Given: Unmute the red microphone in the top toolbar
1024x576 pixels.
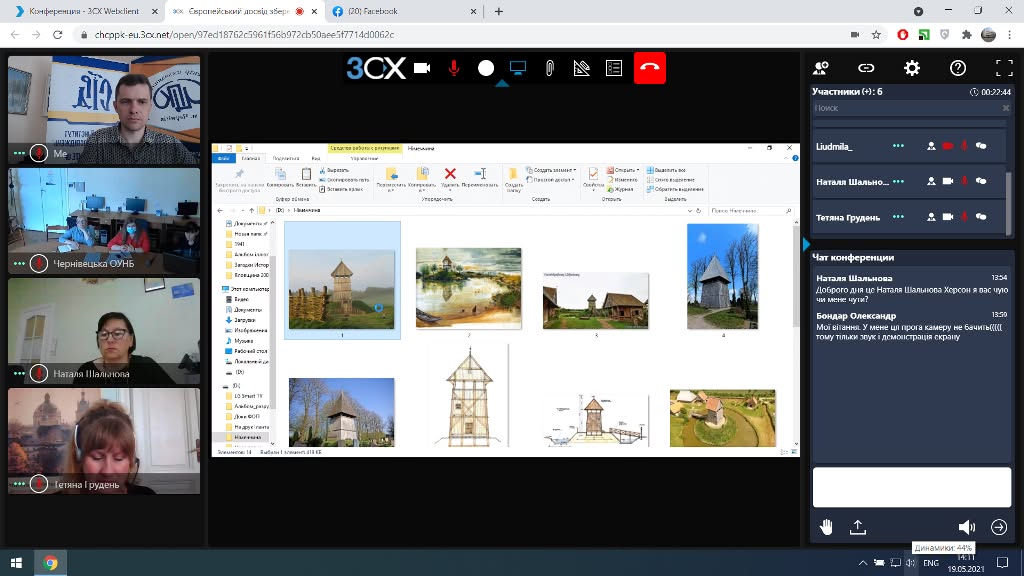Looking at the screenshot, I should coord(454,68).
